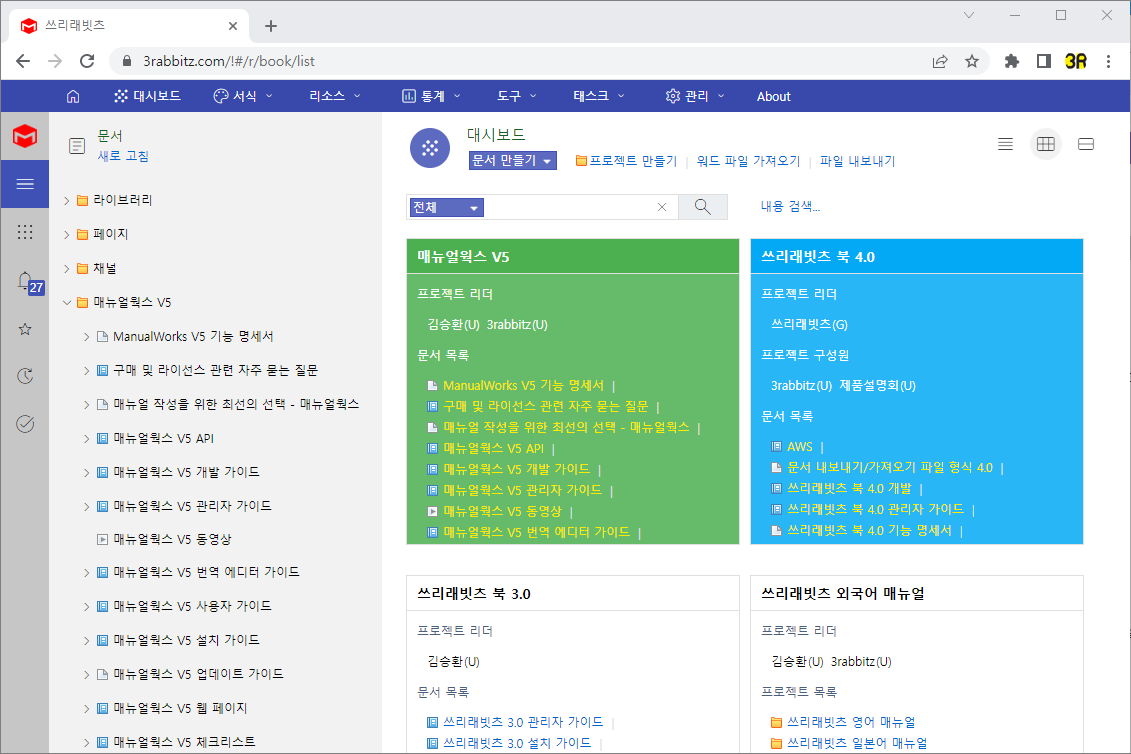Run search with the magnifier button

[703, 207]
